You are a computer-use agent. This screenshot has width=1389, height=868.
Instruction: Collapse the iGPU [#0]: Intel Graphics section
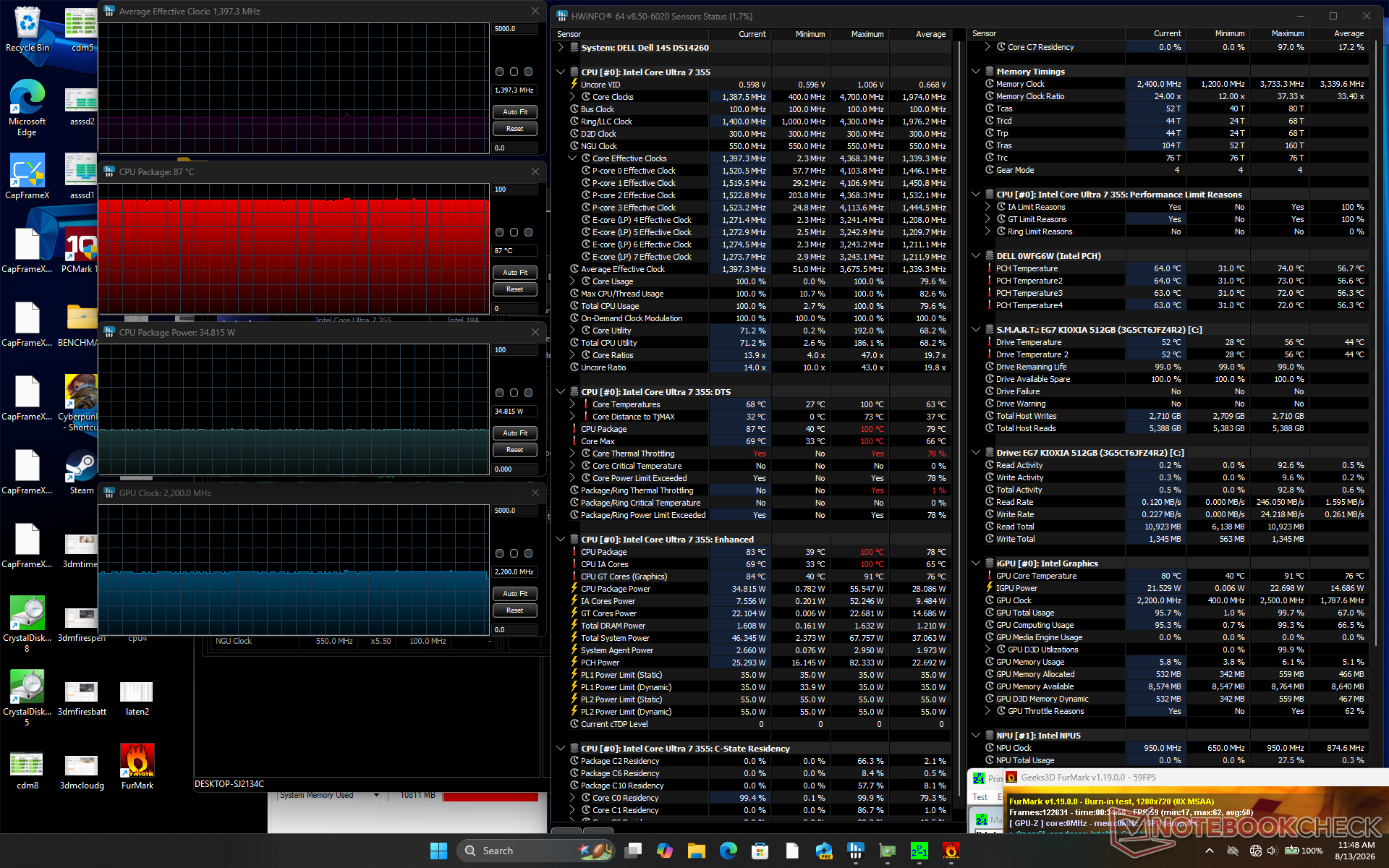(976, 563)
